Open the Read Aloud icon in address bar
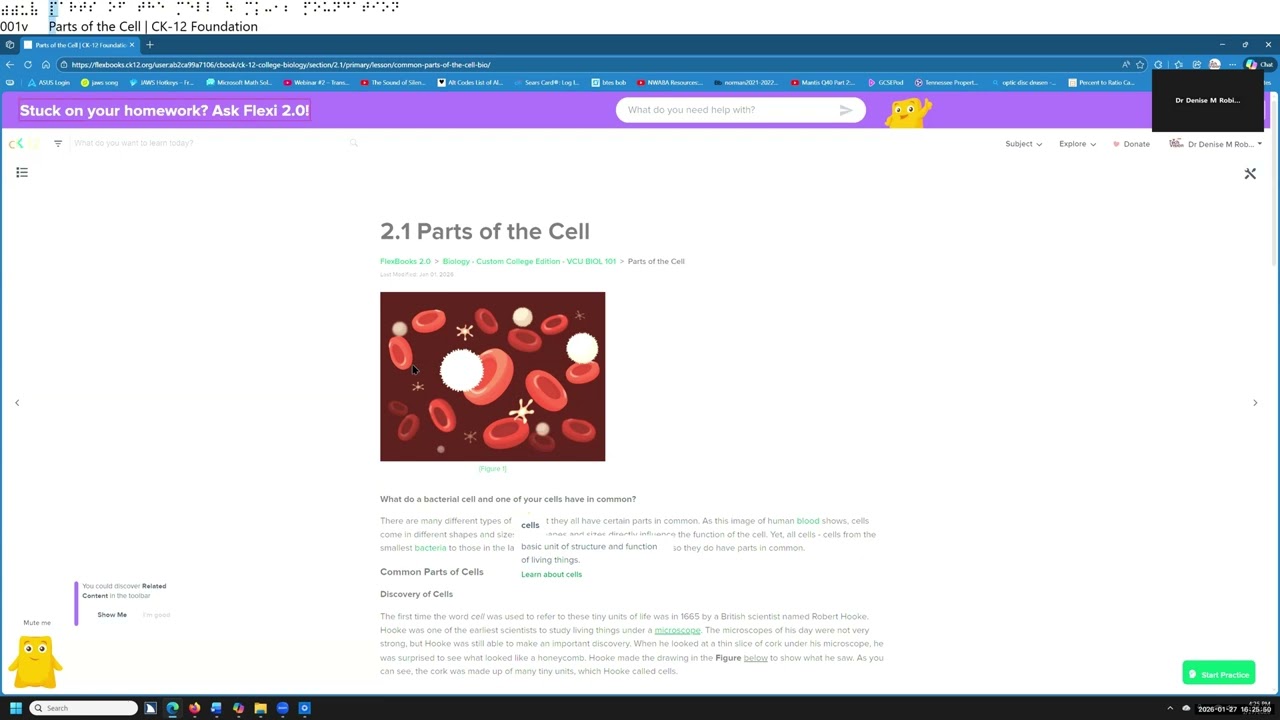 (1126, 64)
